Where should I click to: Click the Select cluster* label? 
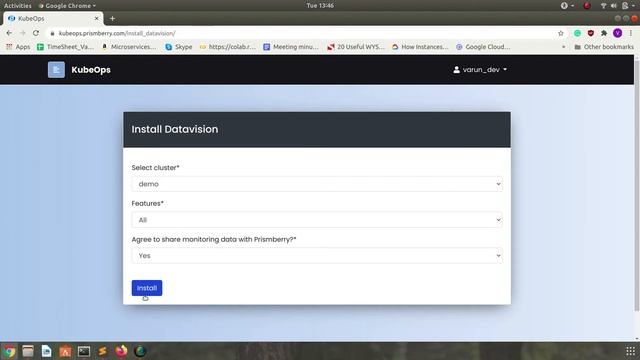(155, 168)
